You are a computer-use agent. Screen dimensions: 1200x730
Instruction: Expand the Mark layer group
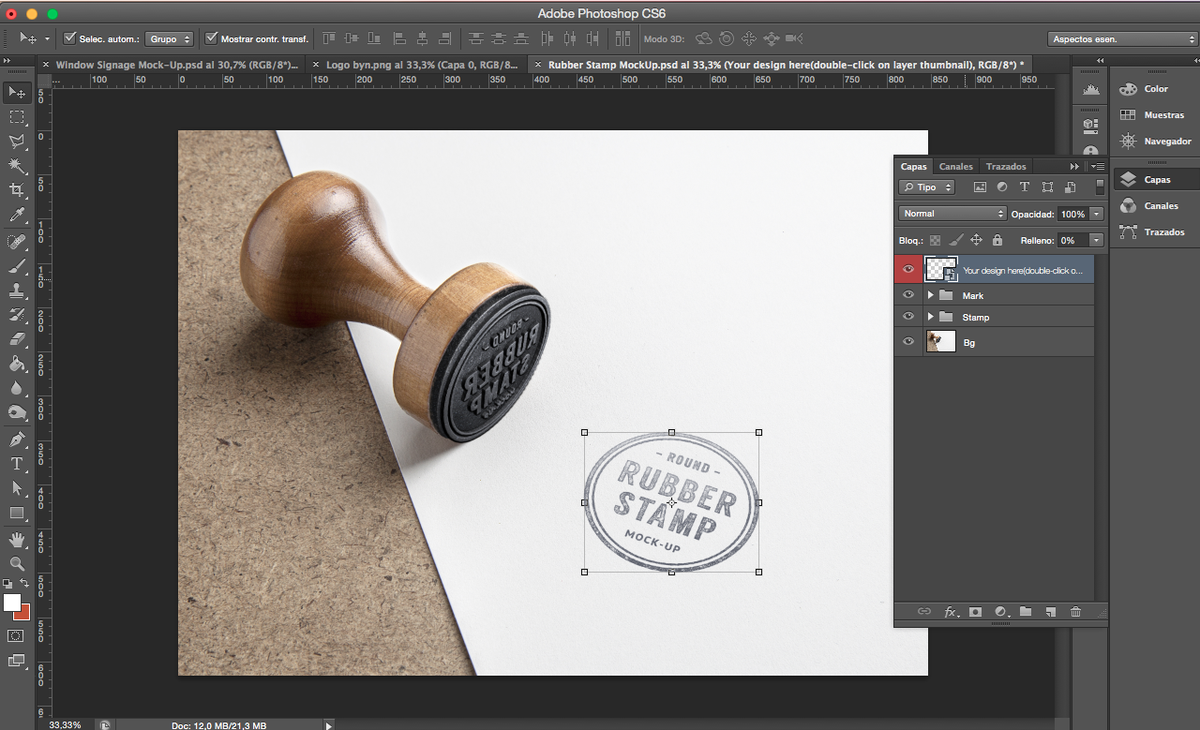(930, 296)
